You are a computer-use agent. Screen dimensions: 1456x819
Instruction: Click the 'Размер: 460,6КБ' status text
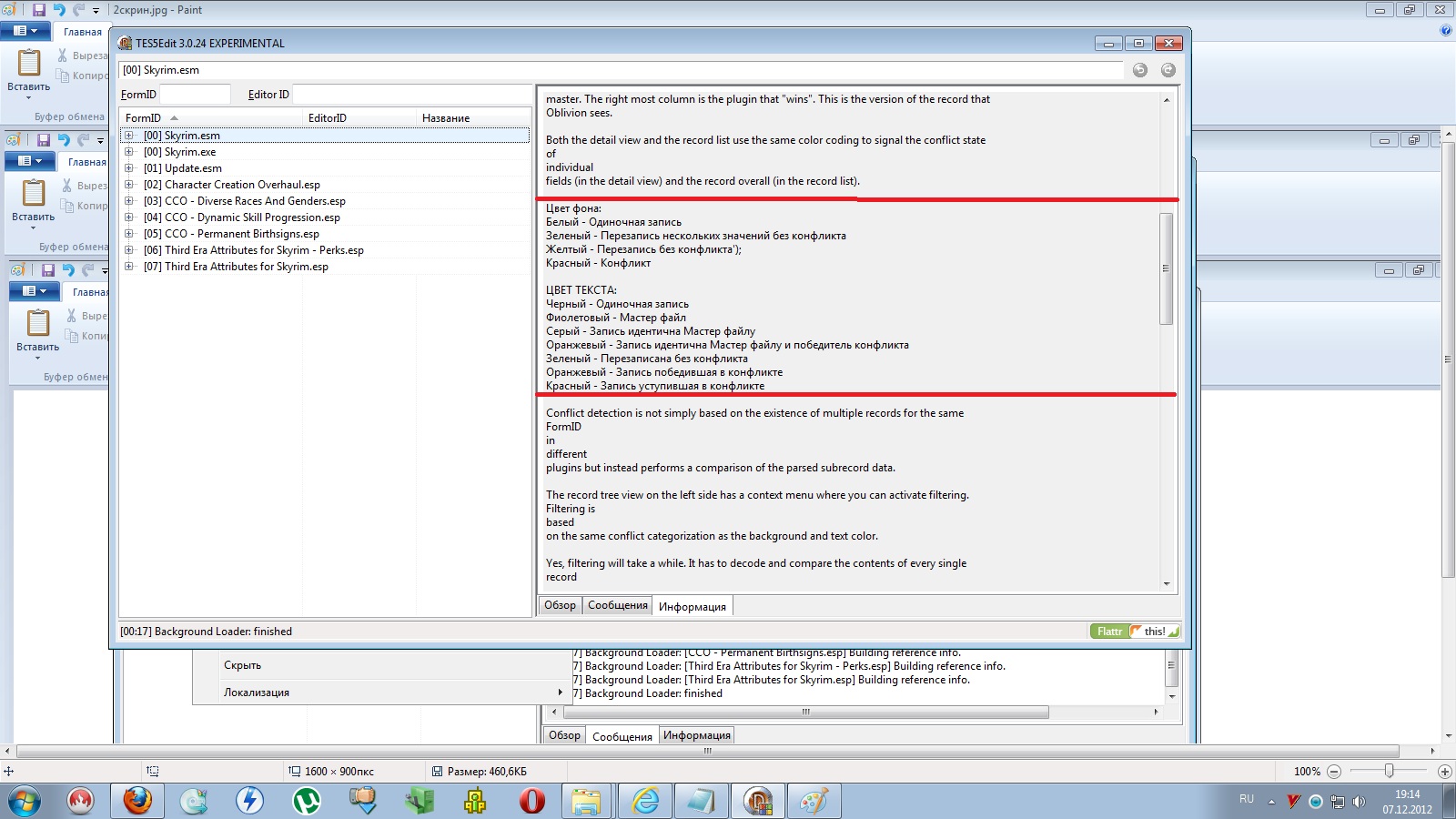487,772
